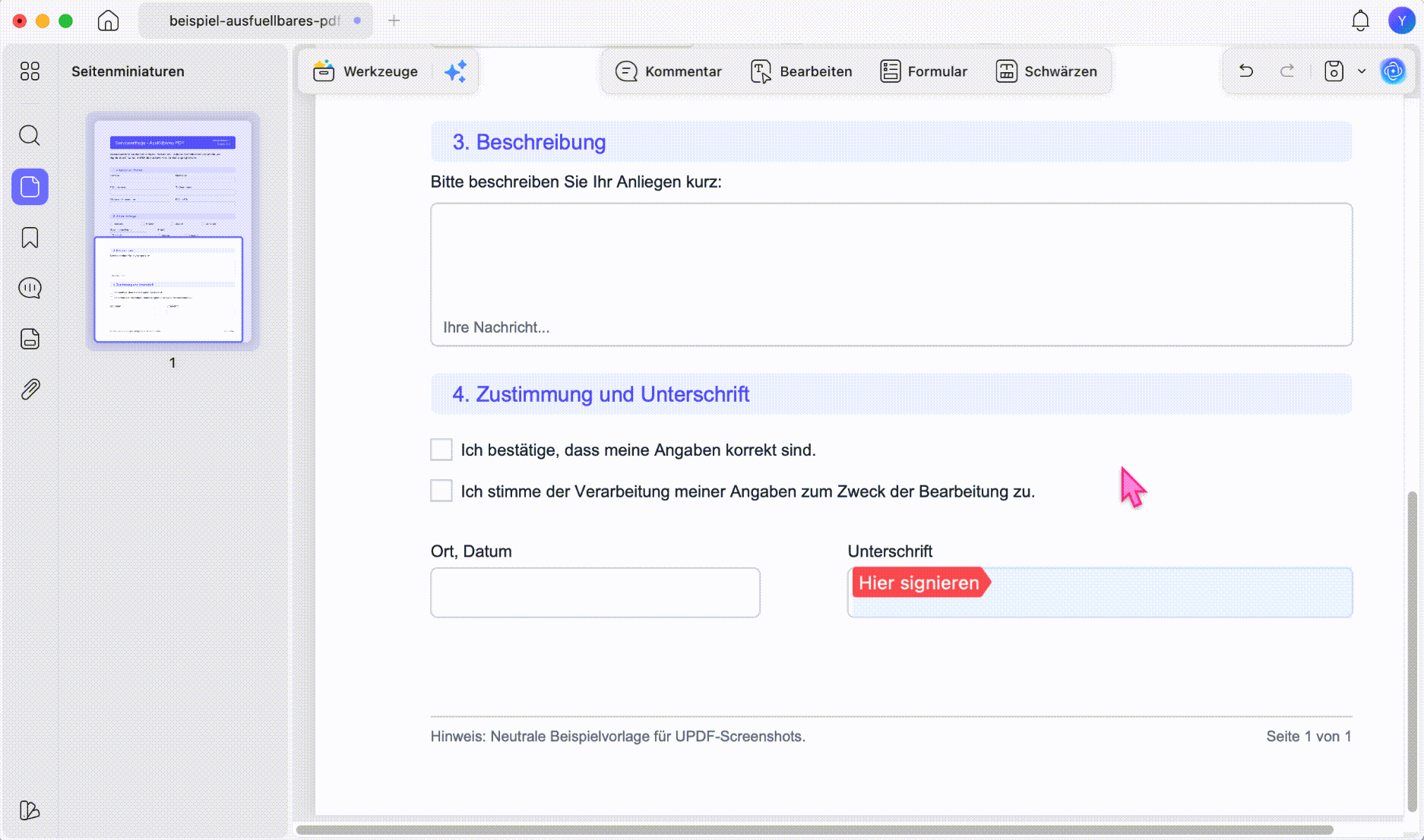Switch to Formular mode
The image size is (1424, 840).
923,71
